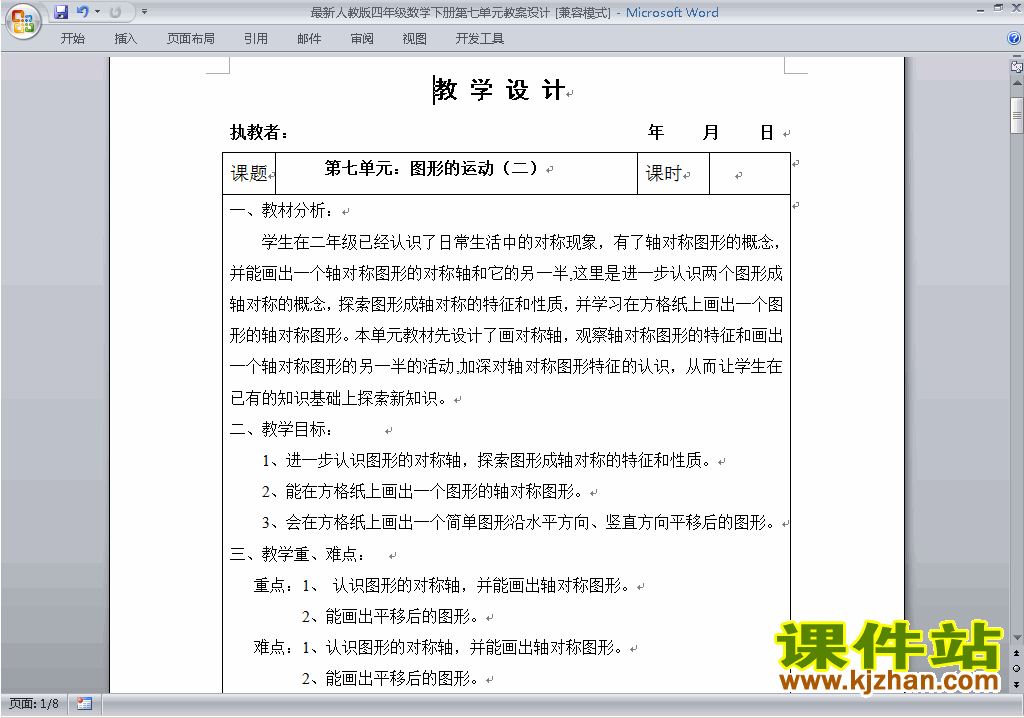
Task: Open the 开发工具 ribbon tab
Action: click(479, 39)
